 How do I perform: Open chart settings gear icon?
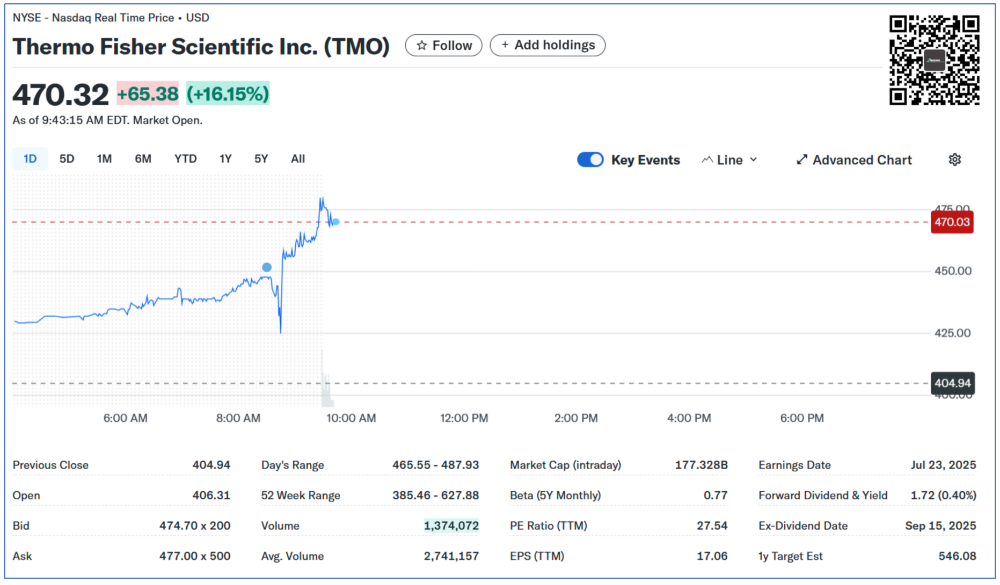pyautogui.click(x=955, y=159)
